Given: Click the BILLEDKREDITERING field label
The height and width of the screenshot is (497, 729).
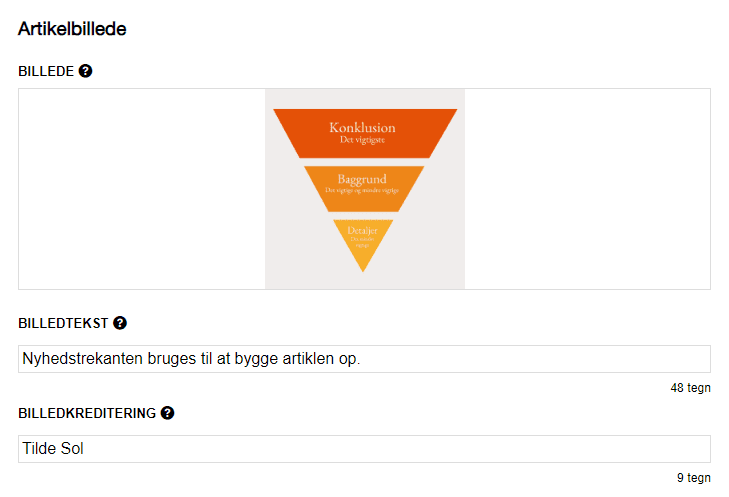Looking at the screenshot, I should (x=87, y=412).
